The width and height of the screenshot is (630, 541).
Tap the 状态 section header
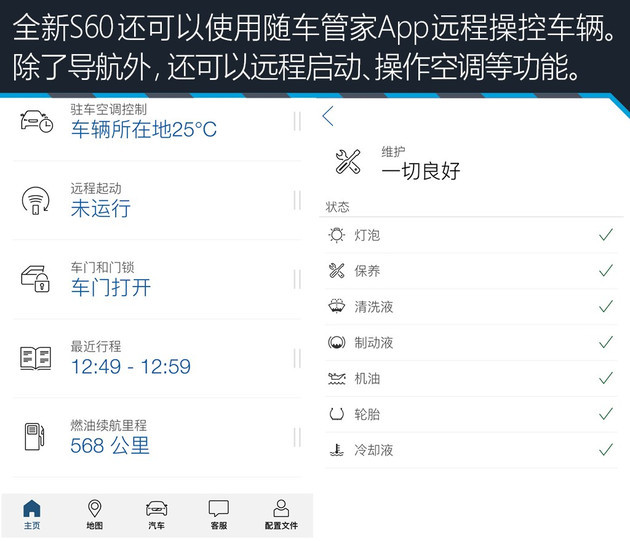(x=338, y=207)
